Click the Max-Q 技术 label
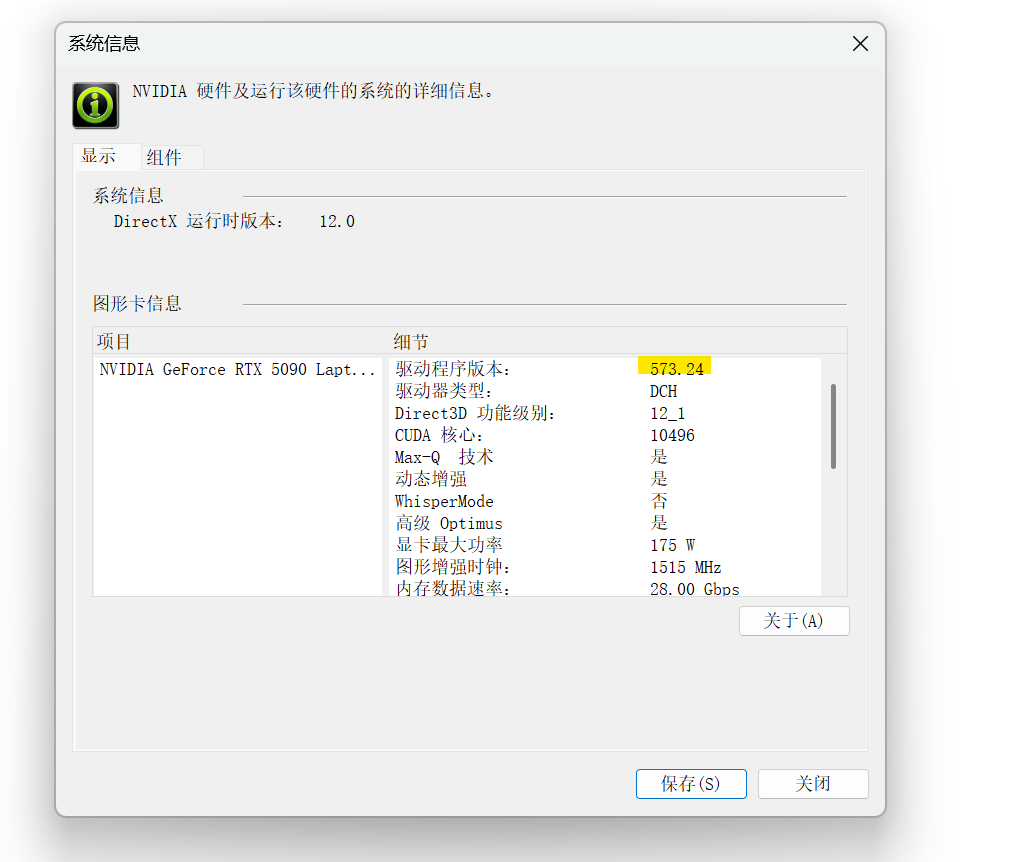This screenshot has height=862, width=1029. click(x=444, y=457)
